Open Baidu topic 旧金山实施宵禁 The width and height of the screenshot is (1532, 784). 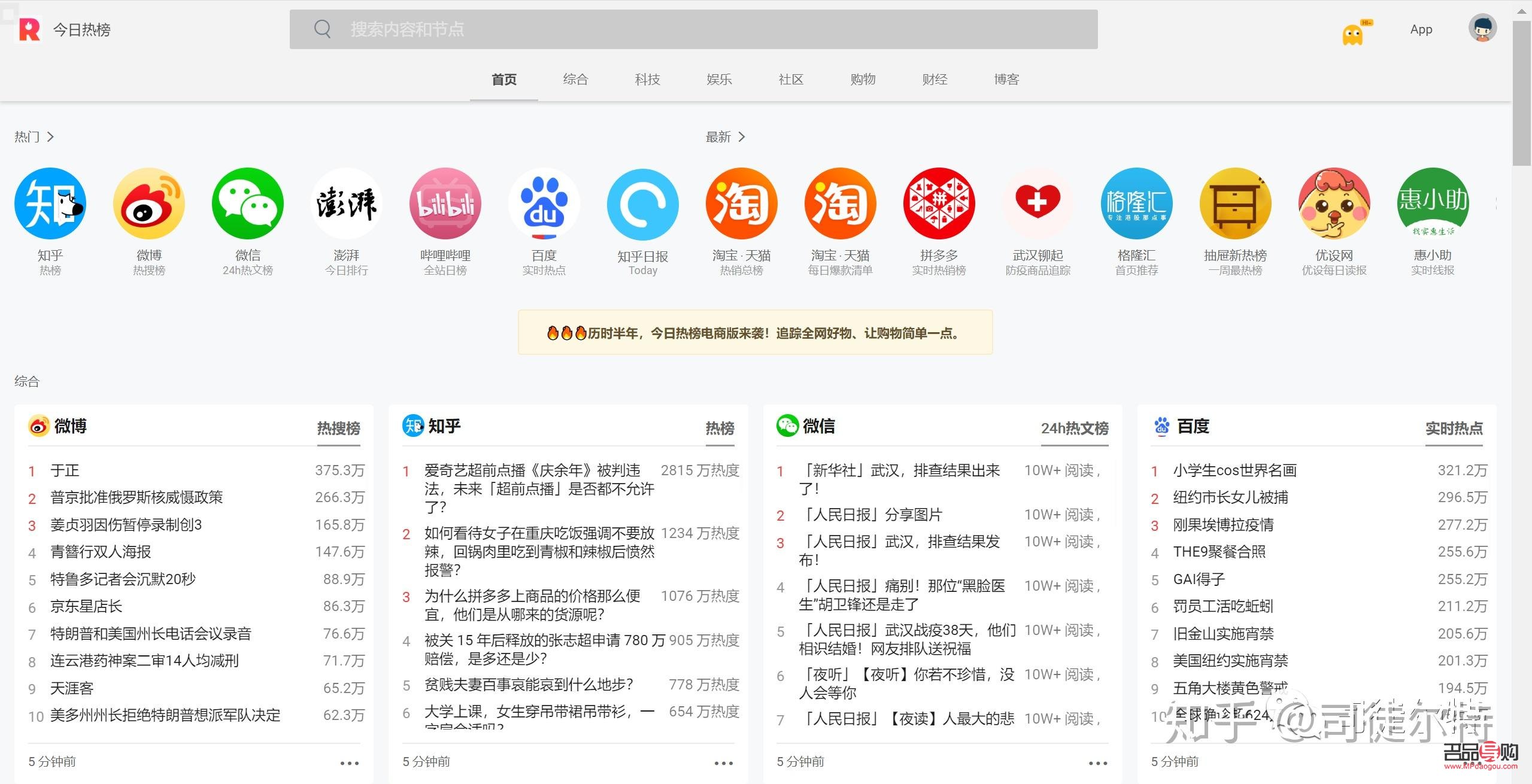pyautogui.click(x=1223, y=634)
